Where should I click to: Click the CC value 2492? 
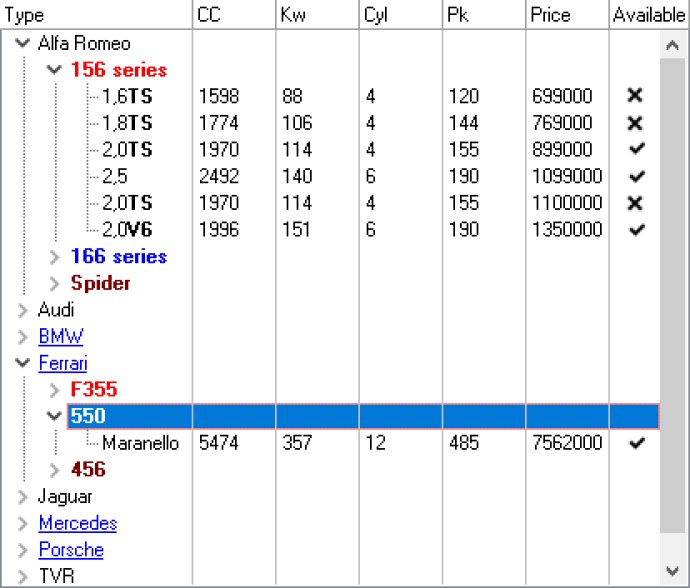(x=219, y=176)
